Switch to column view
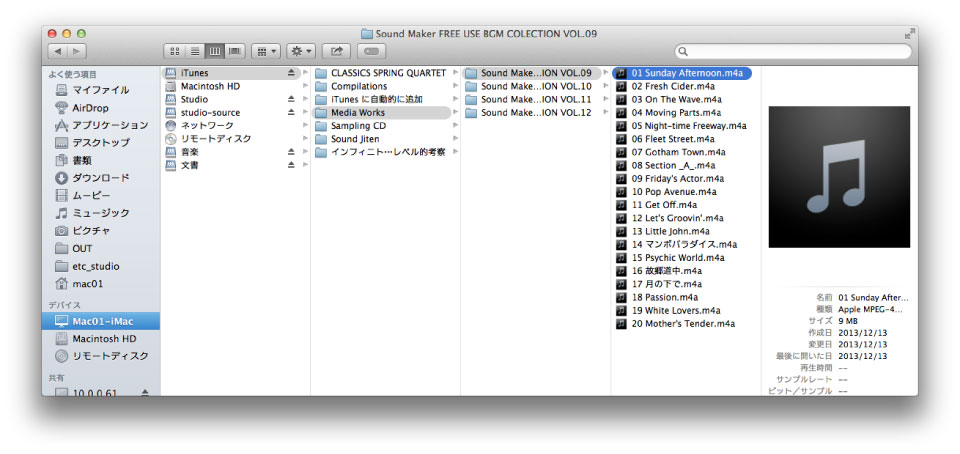 click(214, 51)
